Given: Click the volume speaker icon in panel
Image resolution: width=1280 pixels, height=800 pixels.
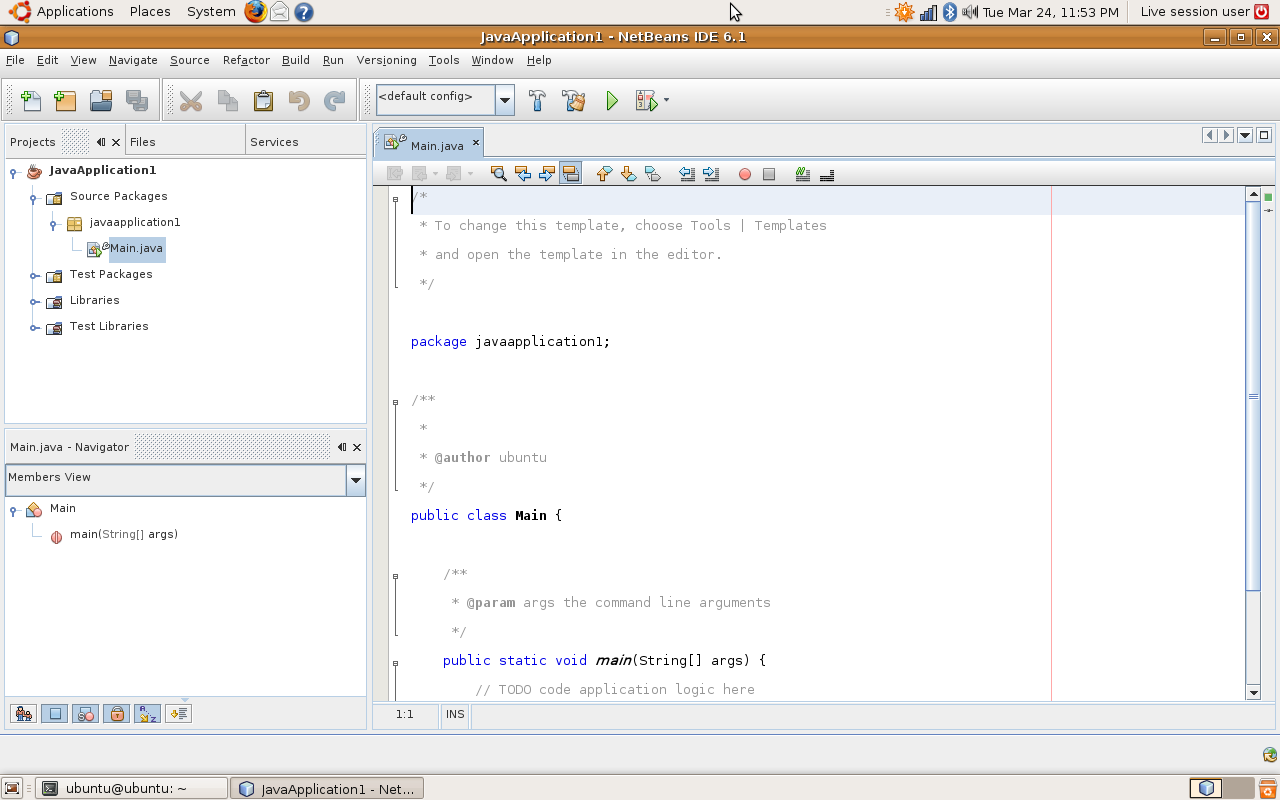Looking at the screenshot, I should coord(970,12).
